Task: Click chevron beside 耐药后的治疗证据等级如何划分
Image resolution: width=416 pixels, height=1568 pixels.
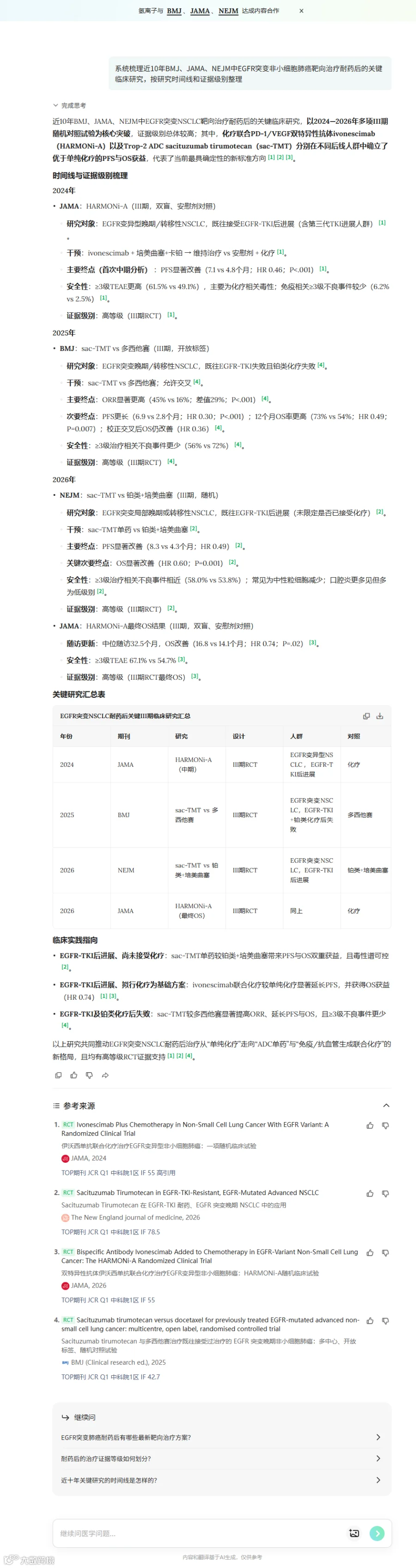Action: 378,1458
